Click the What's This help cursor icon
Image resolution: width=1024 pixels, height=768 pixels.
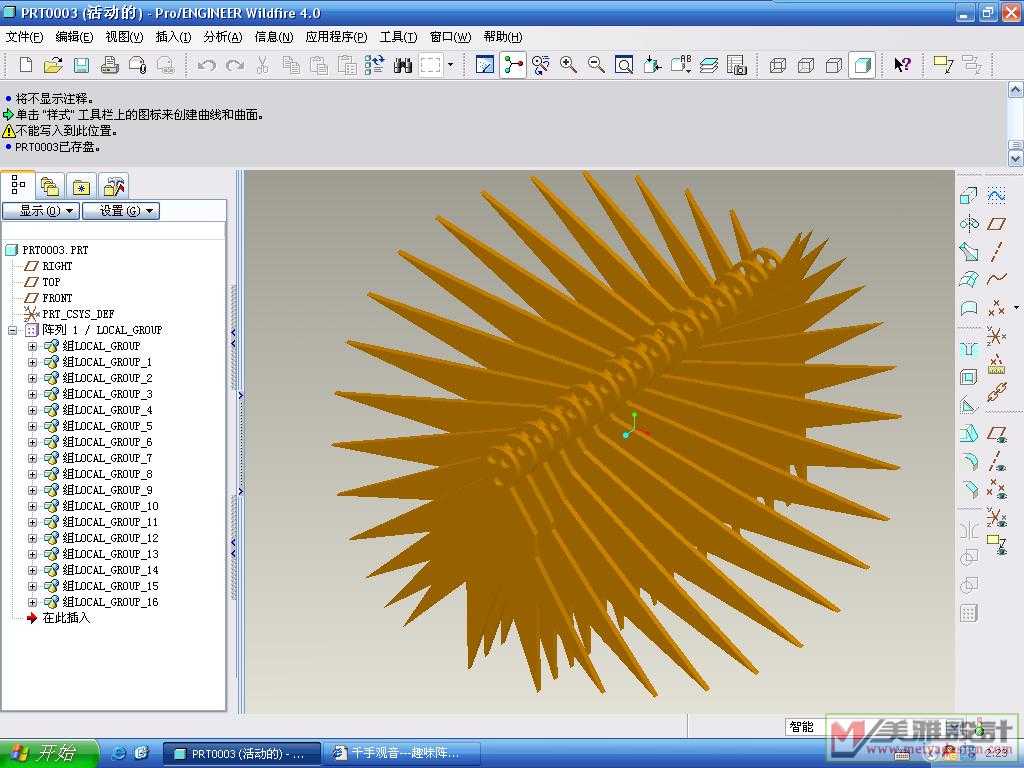[902, 65]
